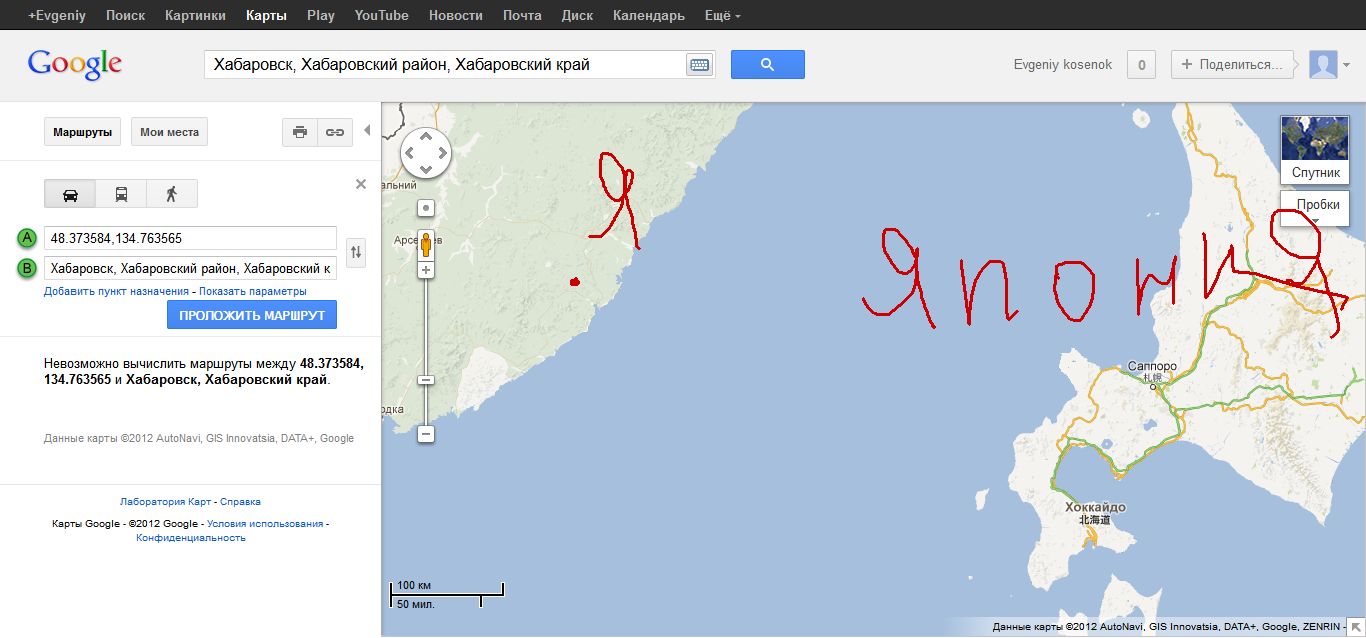
Task: Select the Street View pegman
Action: tap(426, 244)
